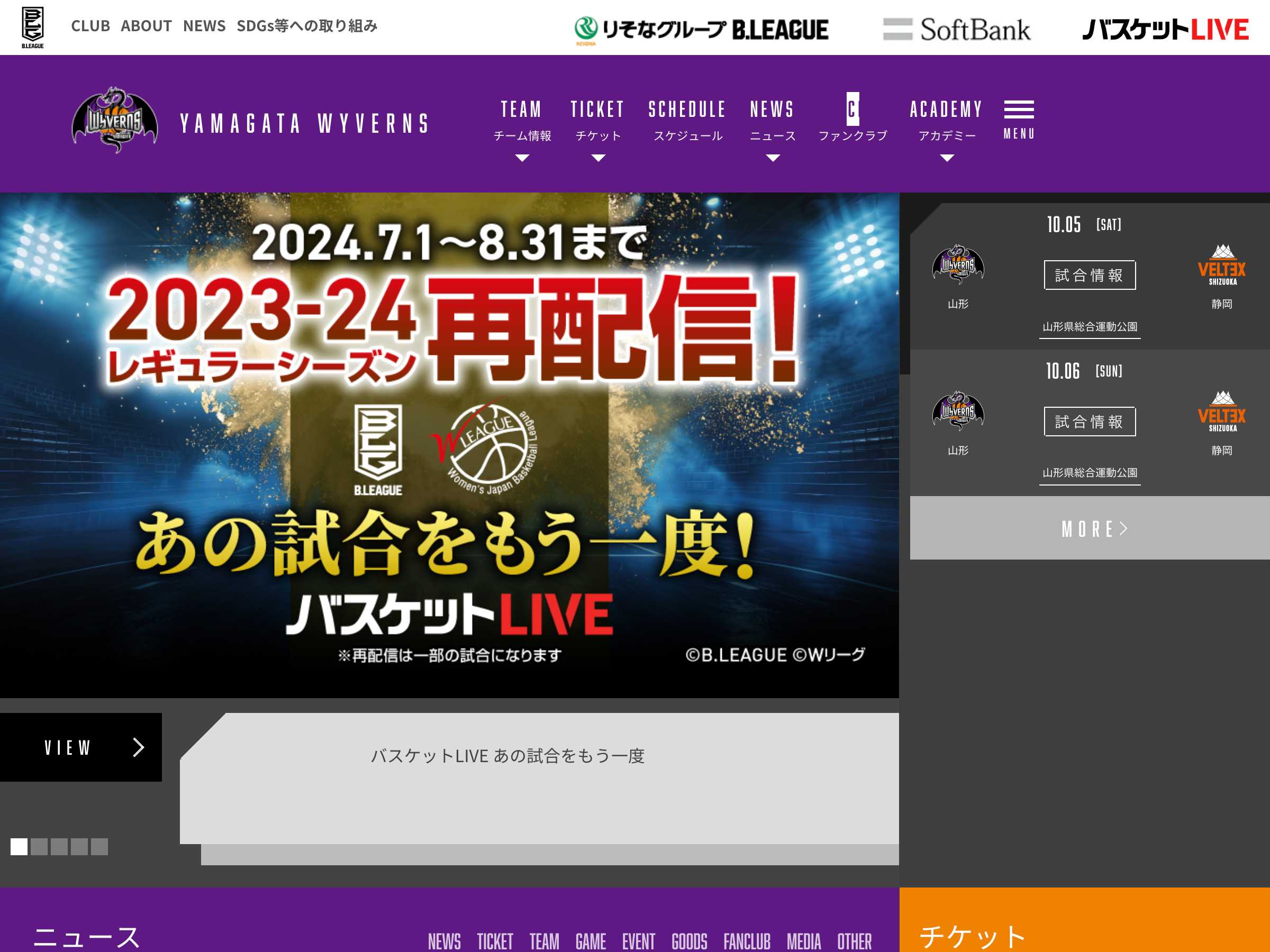
Task: Select the second slide indicator square
Action: click(39, 846)
